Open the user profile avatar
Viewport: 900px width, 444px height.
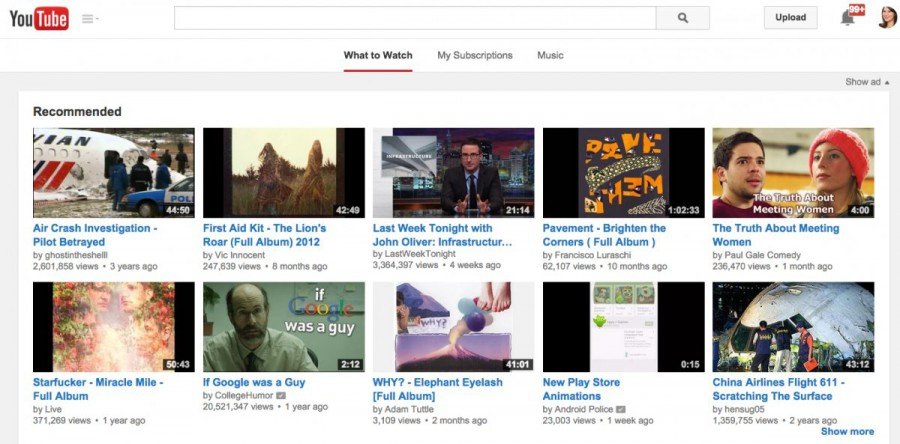(887, 17)
